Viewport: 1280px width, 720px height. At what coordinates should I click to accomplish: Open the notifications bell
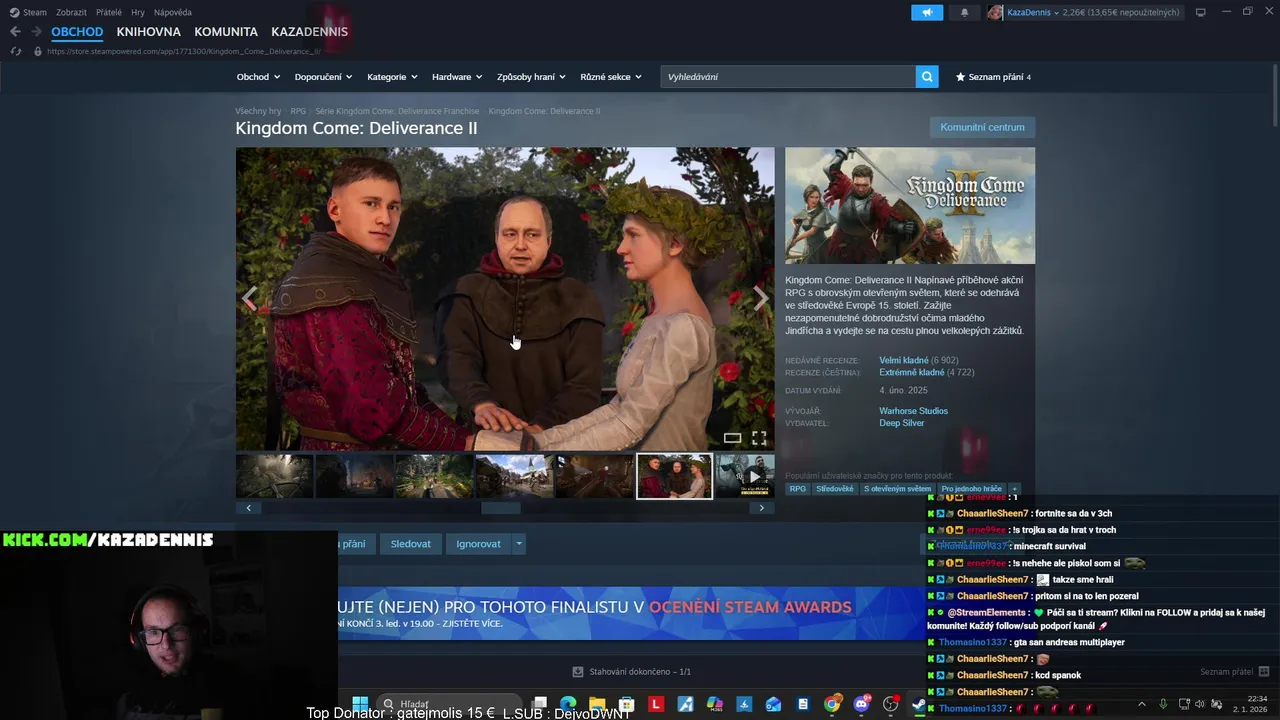click(964, 12)
